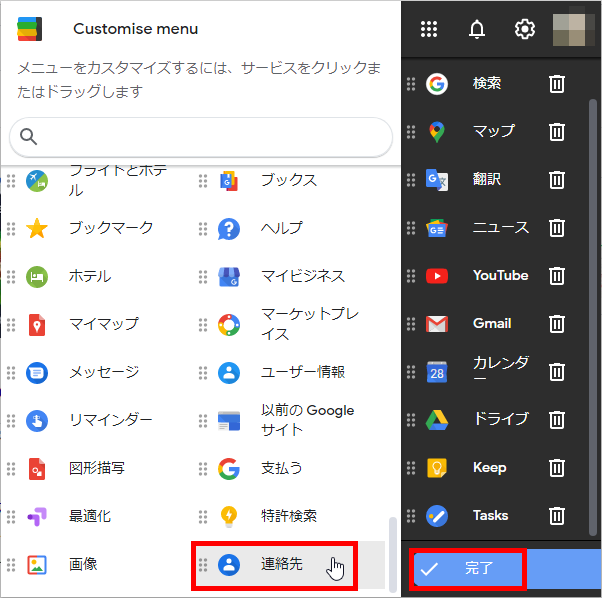Remove Tasks with its trash icon
The height and width of the screenshot is (598, 602).
557,516
